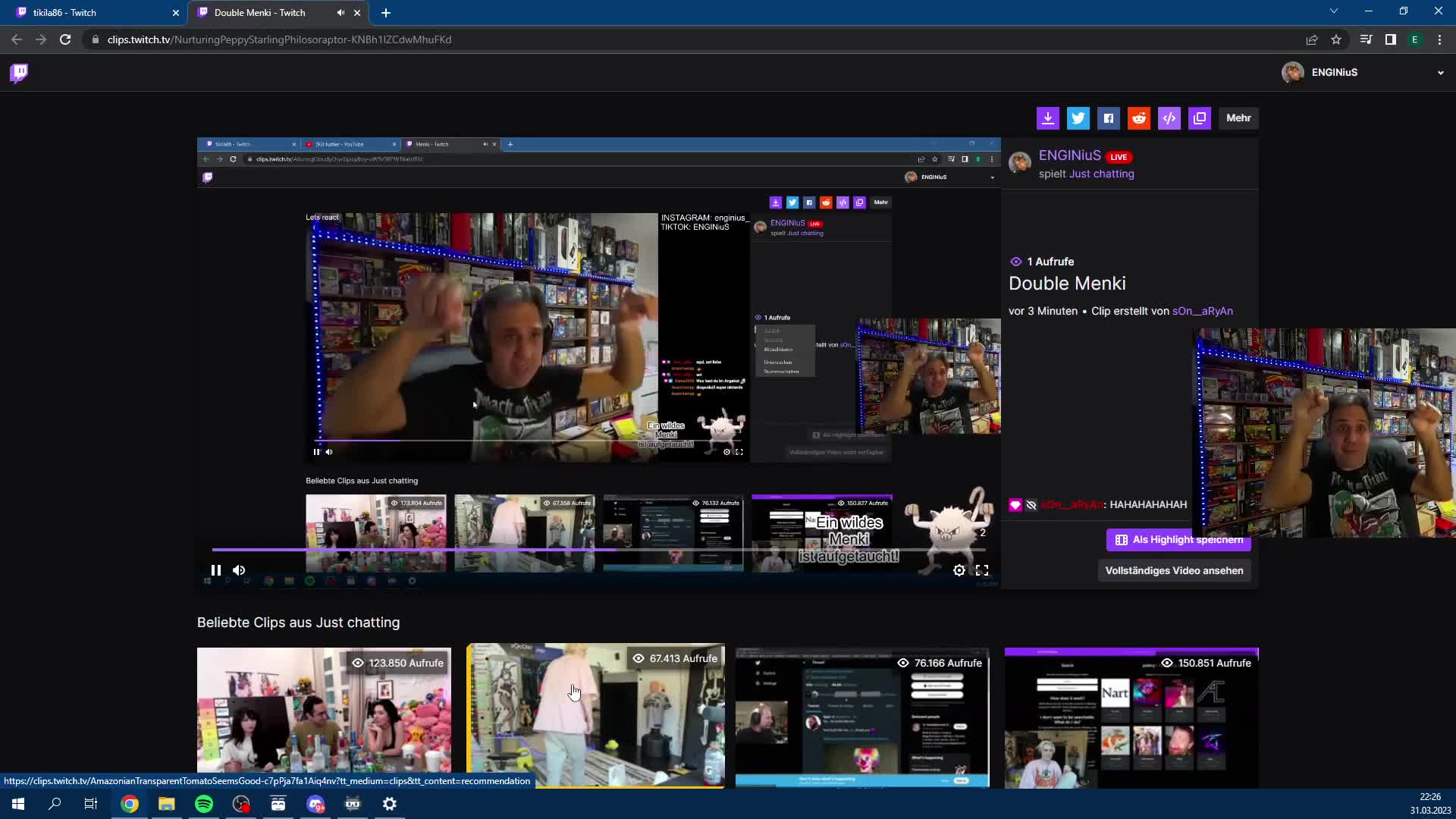Open the Windows Start menu
This screenshot has height=819, width=1456.
click(x=18, y=804)
